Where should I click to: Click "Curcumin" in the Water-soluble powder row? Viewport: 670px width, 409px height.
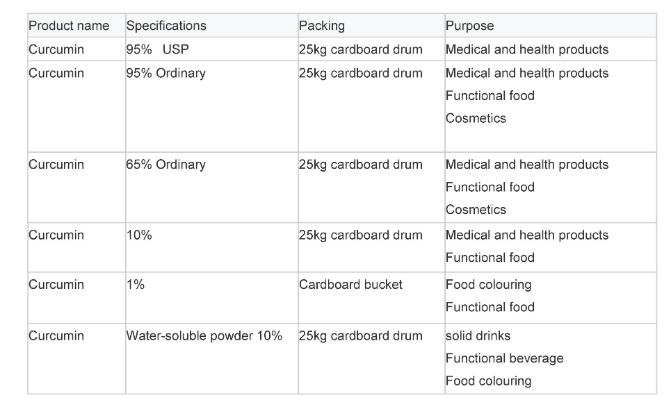57,335
